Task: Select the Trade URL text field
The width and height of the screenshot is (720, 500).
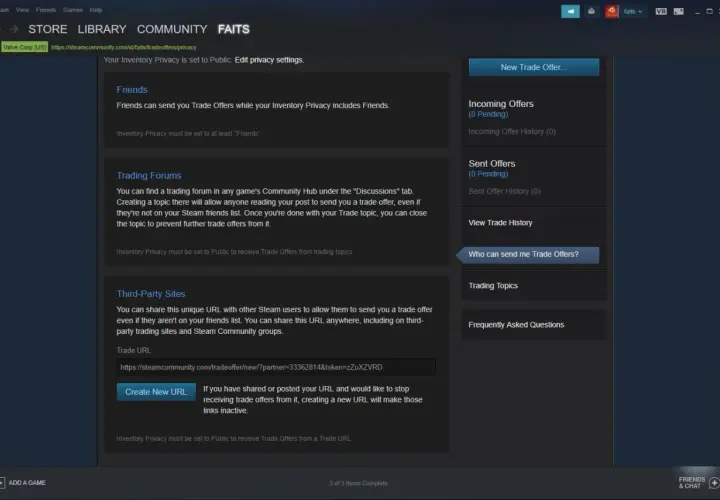Action: click(276, 367)
